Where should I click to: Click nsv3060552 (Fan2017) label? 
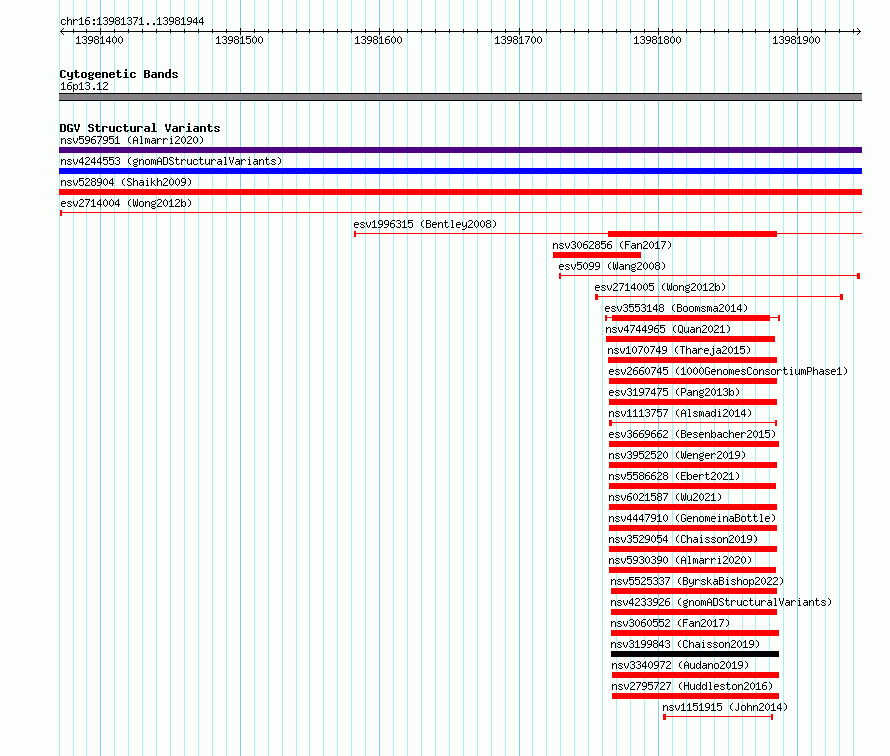(670, 623)
